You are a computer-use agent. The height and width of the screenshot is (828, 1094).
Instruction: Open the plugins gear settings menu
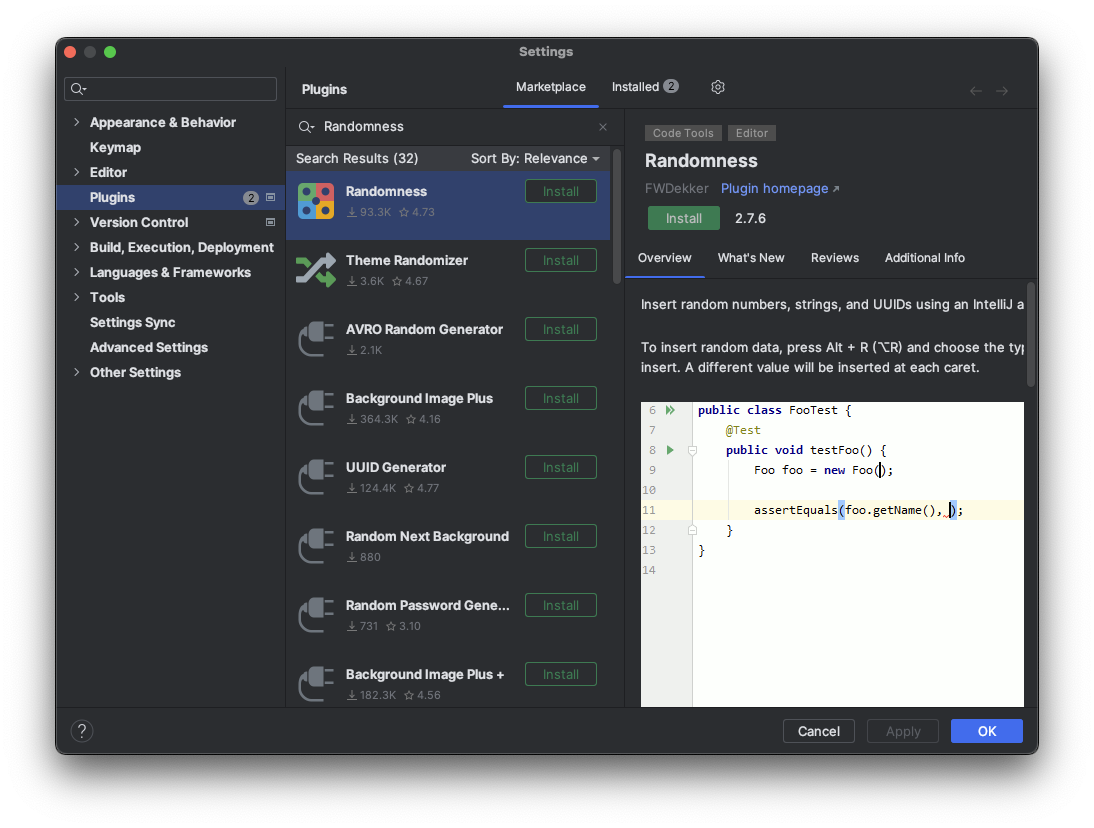(x=718, y=87)
